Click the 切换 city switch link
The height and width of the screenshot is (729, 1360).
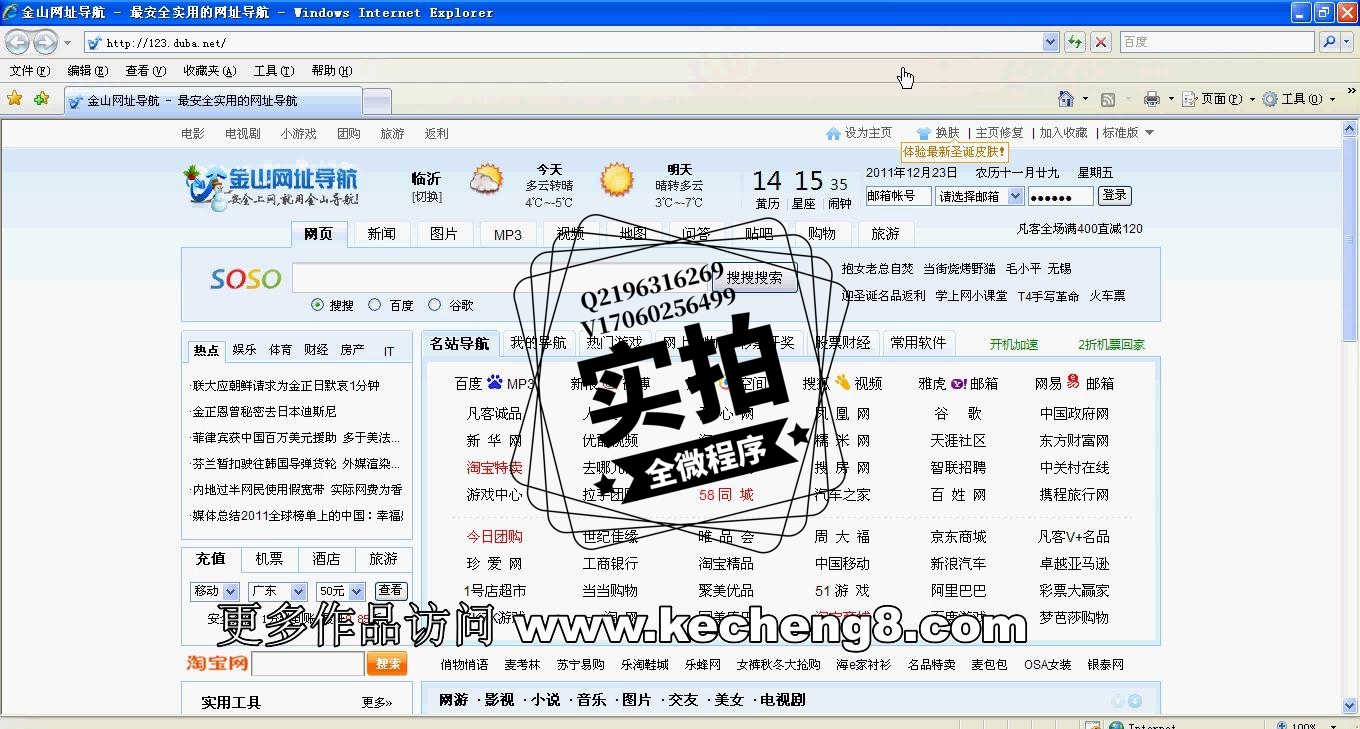tap(426, 197)
